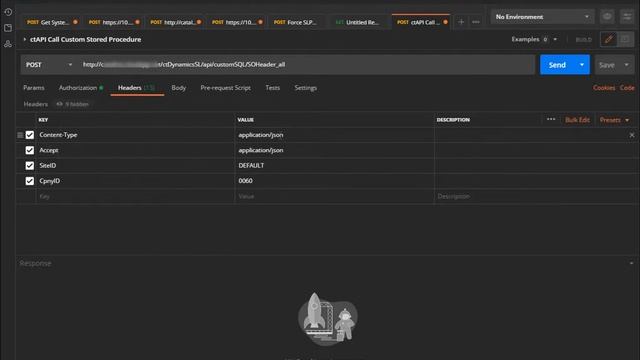This screenshot has height=360, width=640.
Task: Expand the request name description arrow
Action: pyautogui.click(x=24, y=39)
